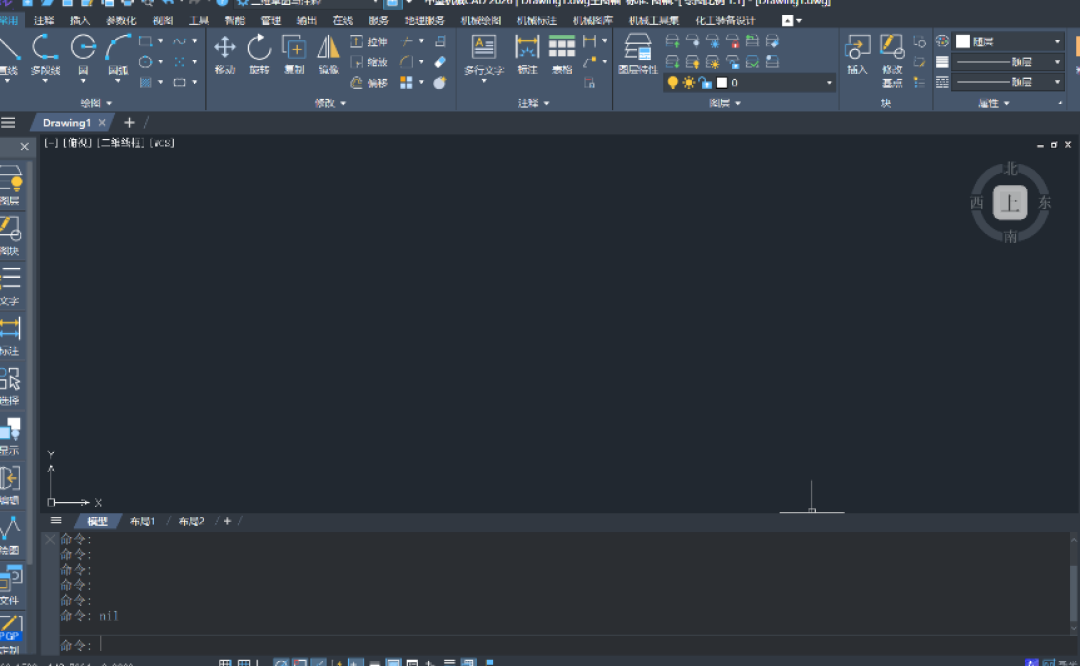
Task: Click the 北 (North) label on the compass
Action: 1010,169
